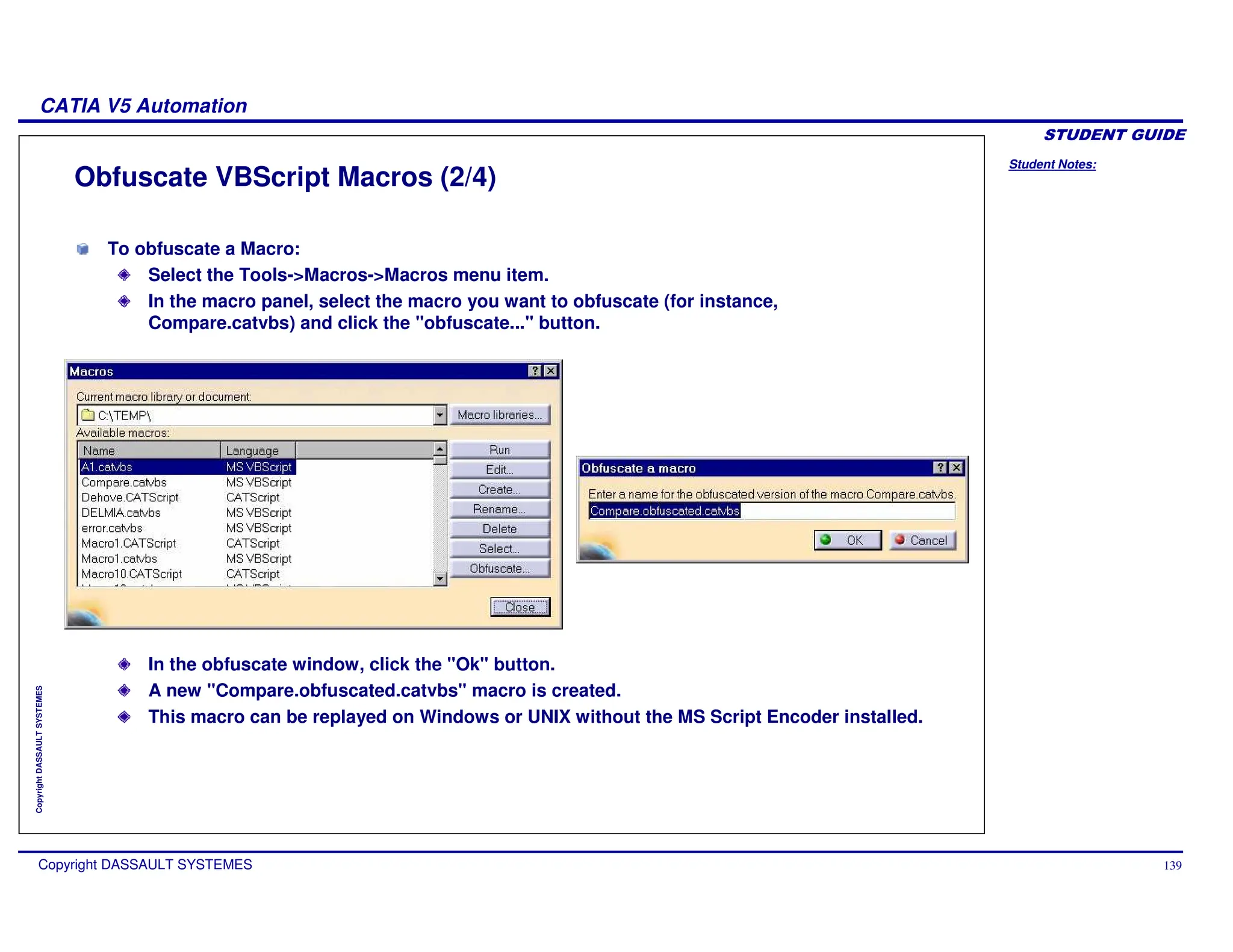Screen dimensions: 1233x952
Task: Click the help icon in Macros title bar
Action: [535, 371]
